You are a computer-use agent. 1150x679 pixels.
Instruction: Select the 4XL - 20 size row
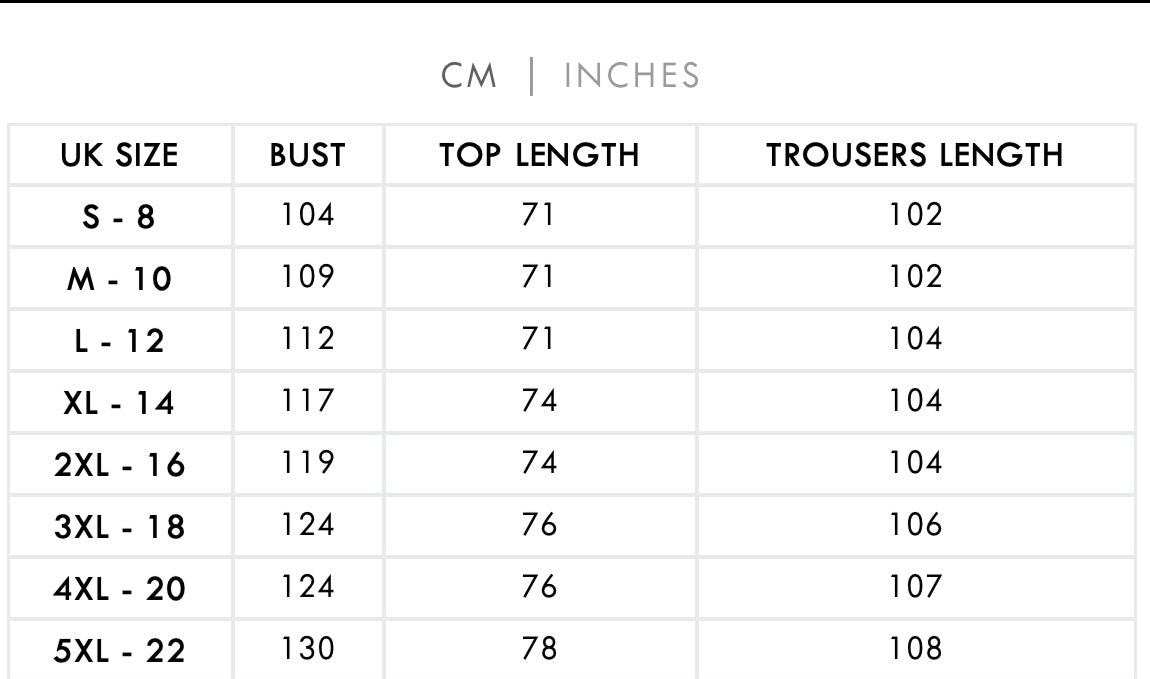tap(120, 589)
